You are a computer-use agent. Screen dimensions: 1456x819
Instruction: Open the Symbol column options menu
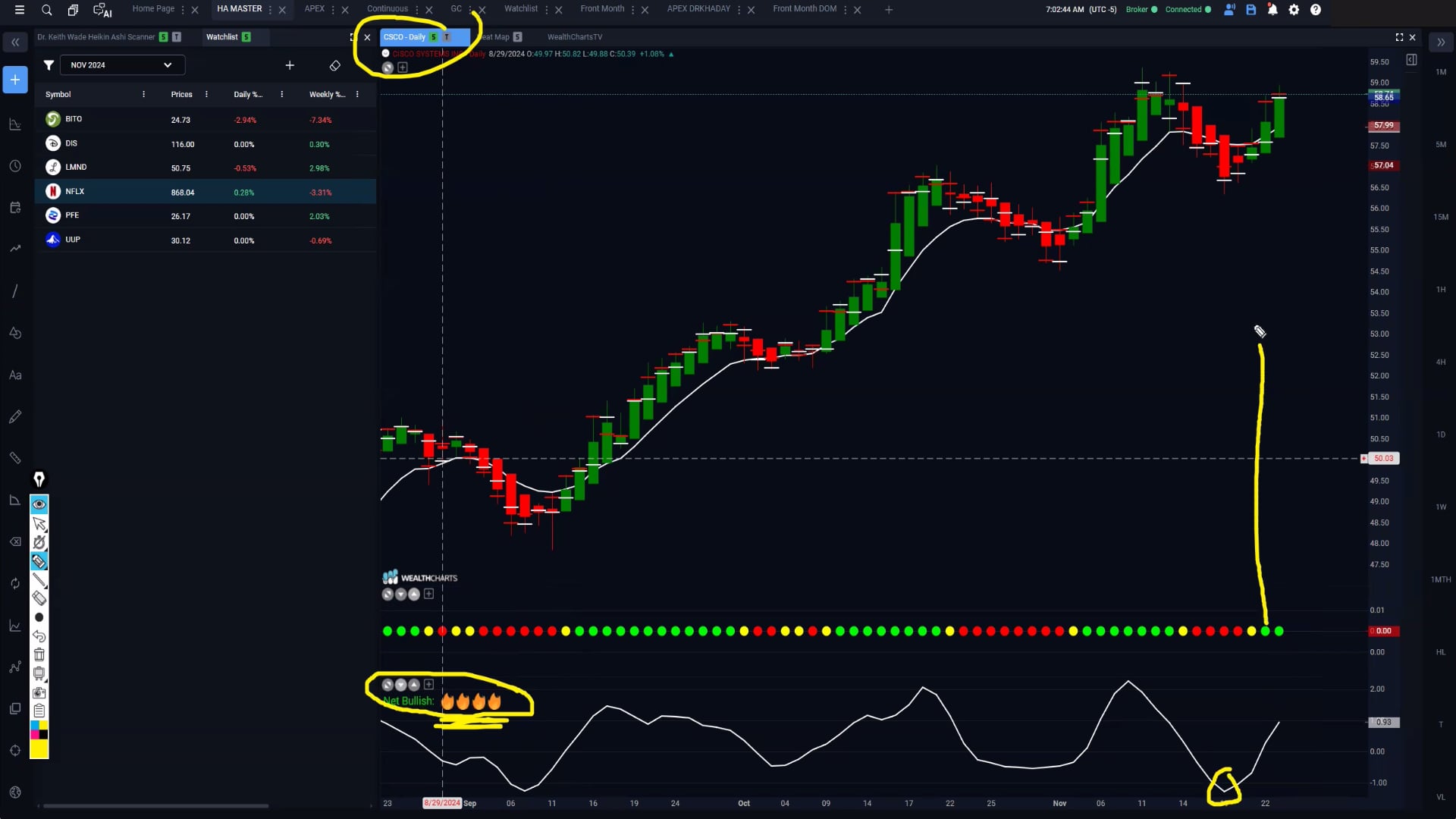pos(143,94)
